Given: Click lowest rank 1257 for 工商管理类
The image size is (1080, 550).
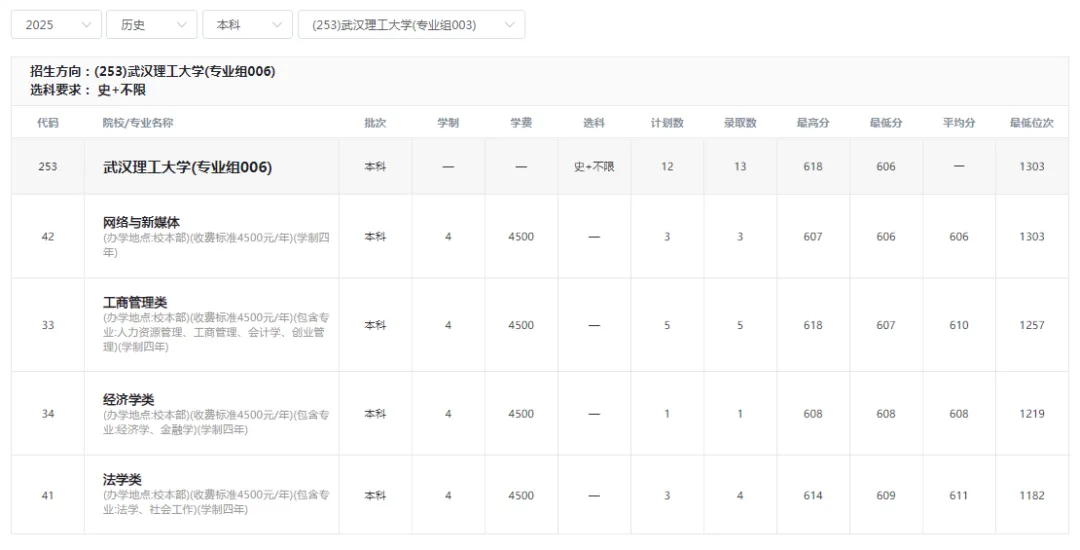Looking at the screenshot, I should [x=1032, y=325].
